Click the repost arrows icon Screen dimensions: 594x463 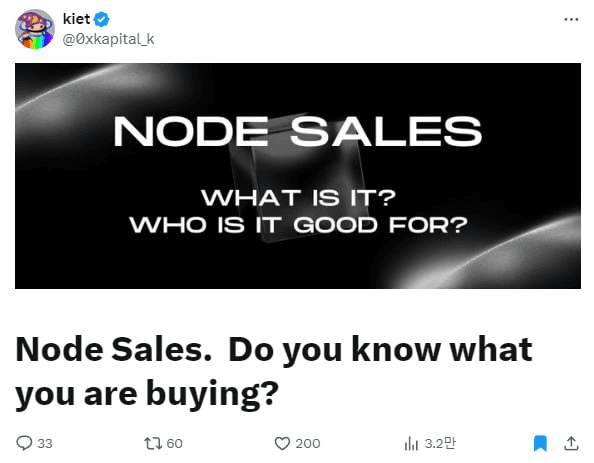tap(153, 443)
